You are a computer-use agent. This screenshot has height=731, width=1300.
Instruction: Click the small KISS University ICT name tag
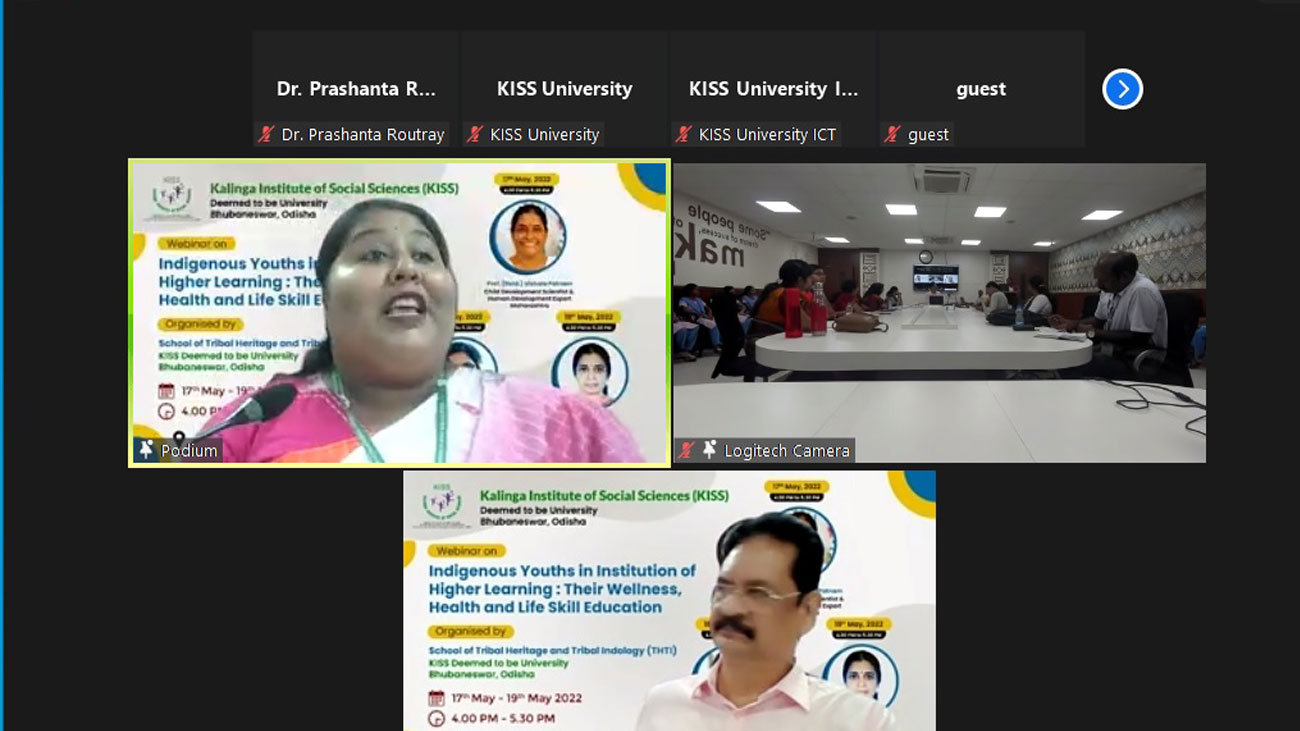tap(767, 135)
